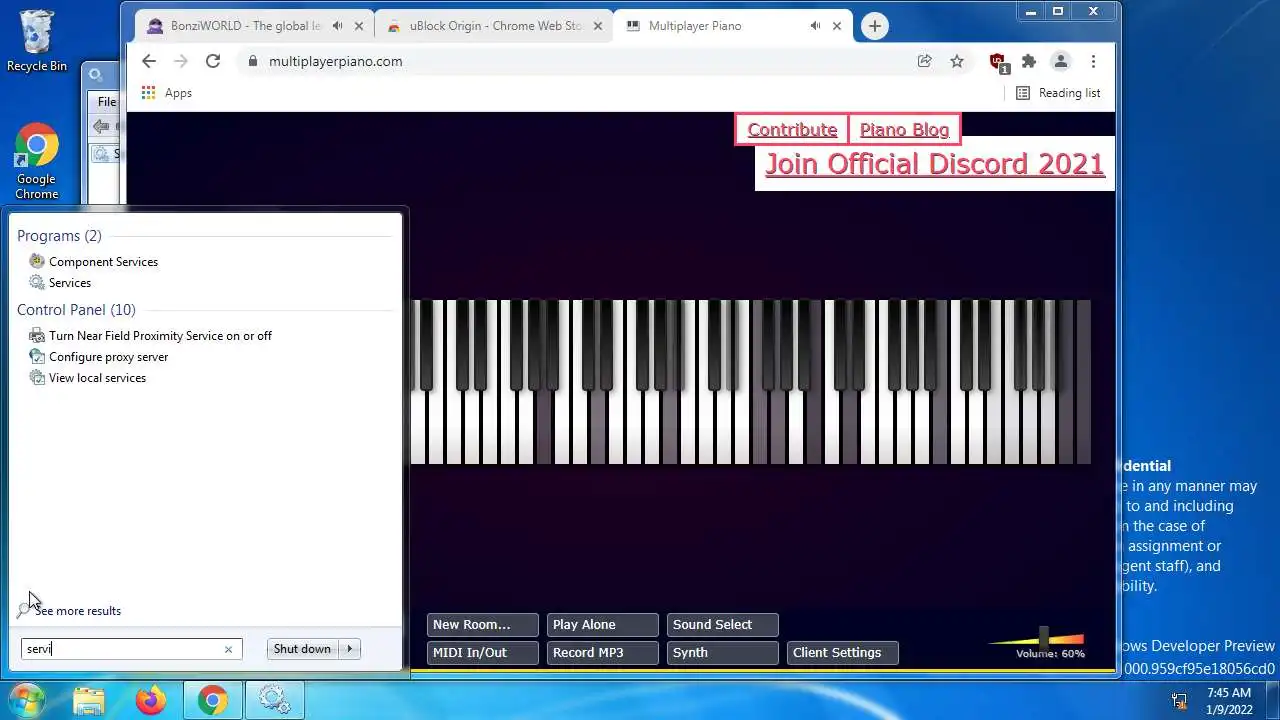Click the Shut down button
Screen dimensions: 1280x720
302,649
